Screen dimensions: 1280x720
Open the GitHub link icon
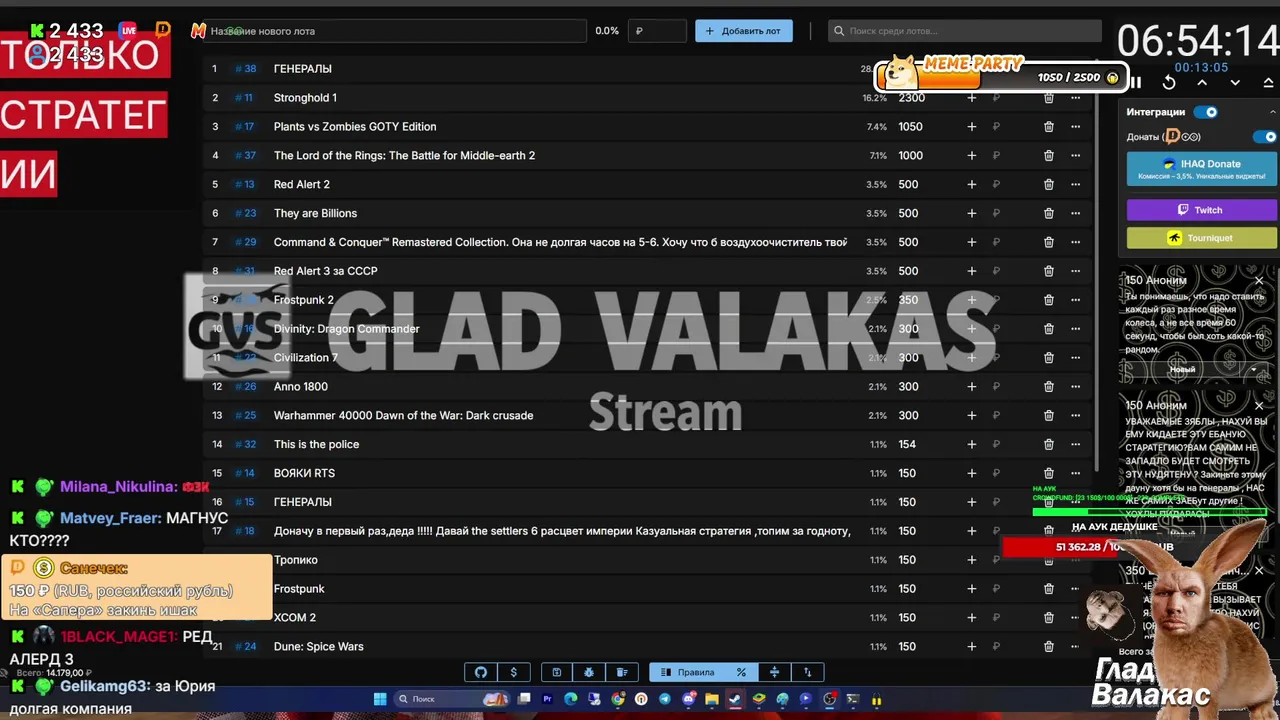(x=481, y=672)
